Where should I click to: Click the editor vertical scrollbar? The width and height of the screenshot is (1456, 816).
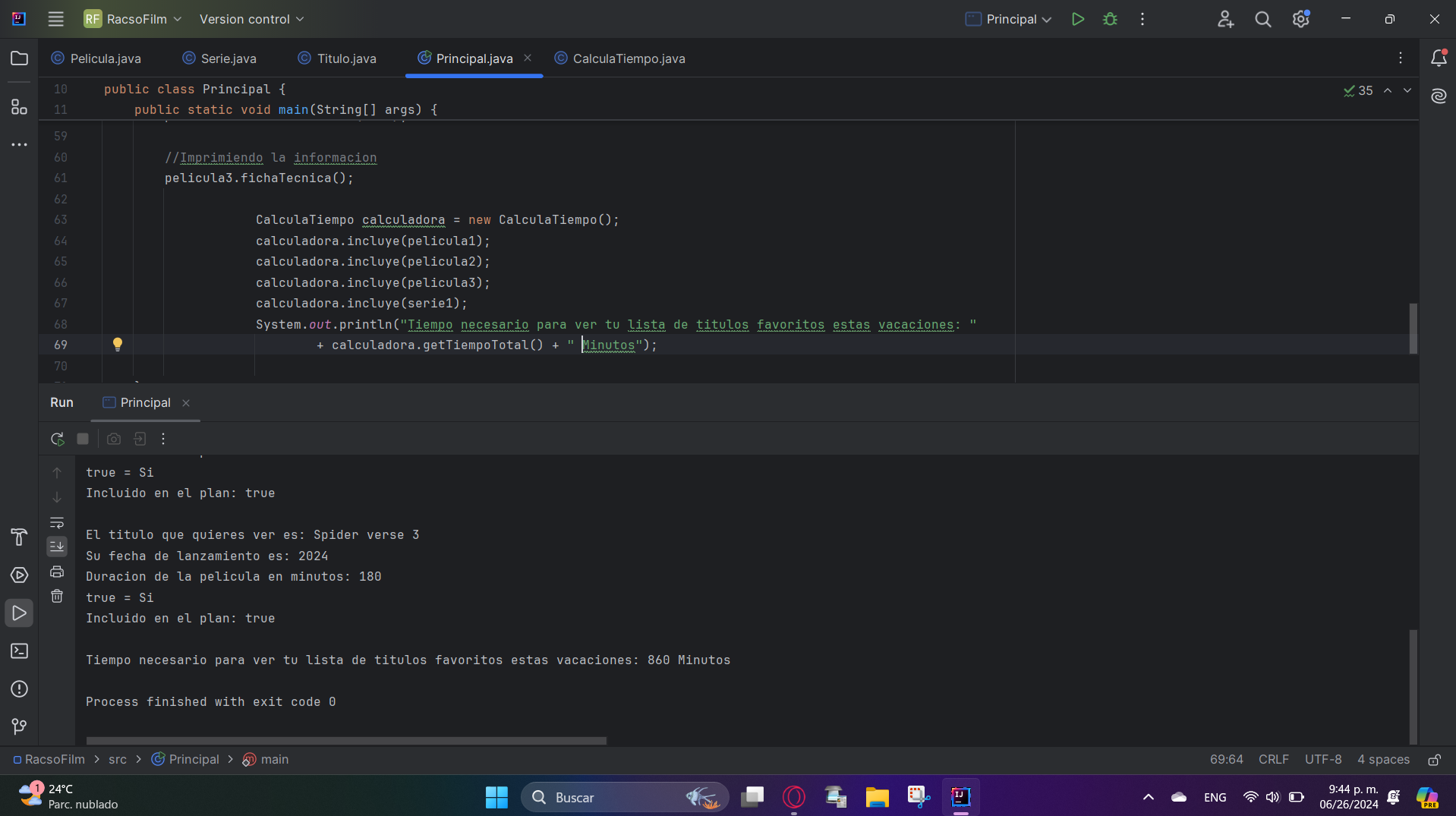point(1413,328)
